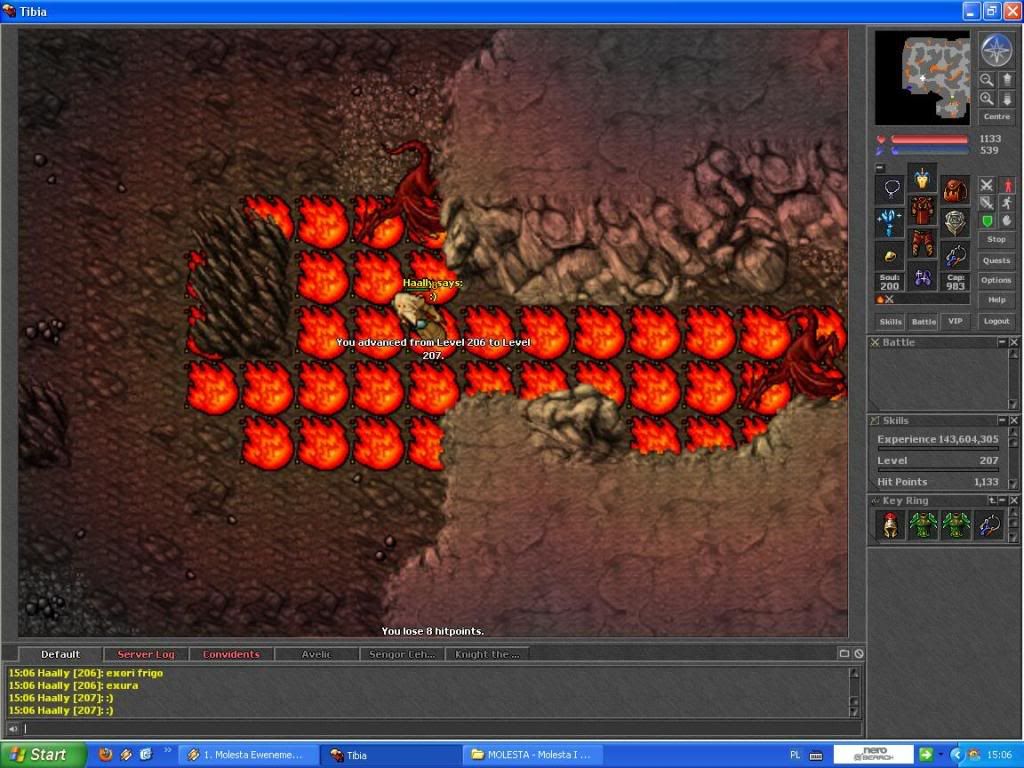Image resolution: width=1024 pixels, height=768 pixels.
Task: Click the second green armor in Key Ring
Action: tap(955, 525)
